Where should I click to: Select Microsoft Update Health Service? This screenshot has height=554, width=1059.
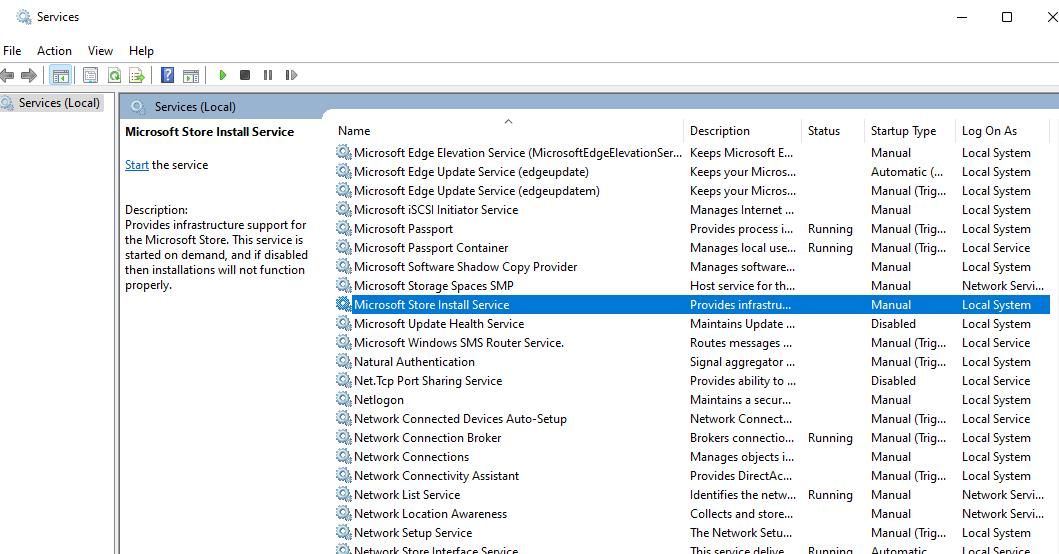(439, 324)
